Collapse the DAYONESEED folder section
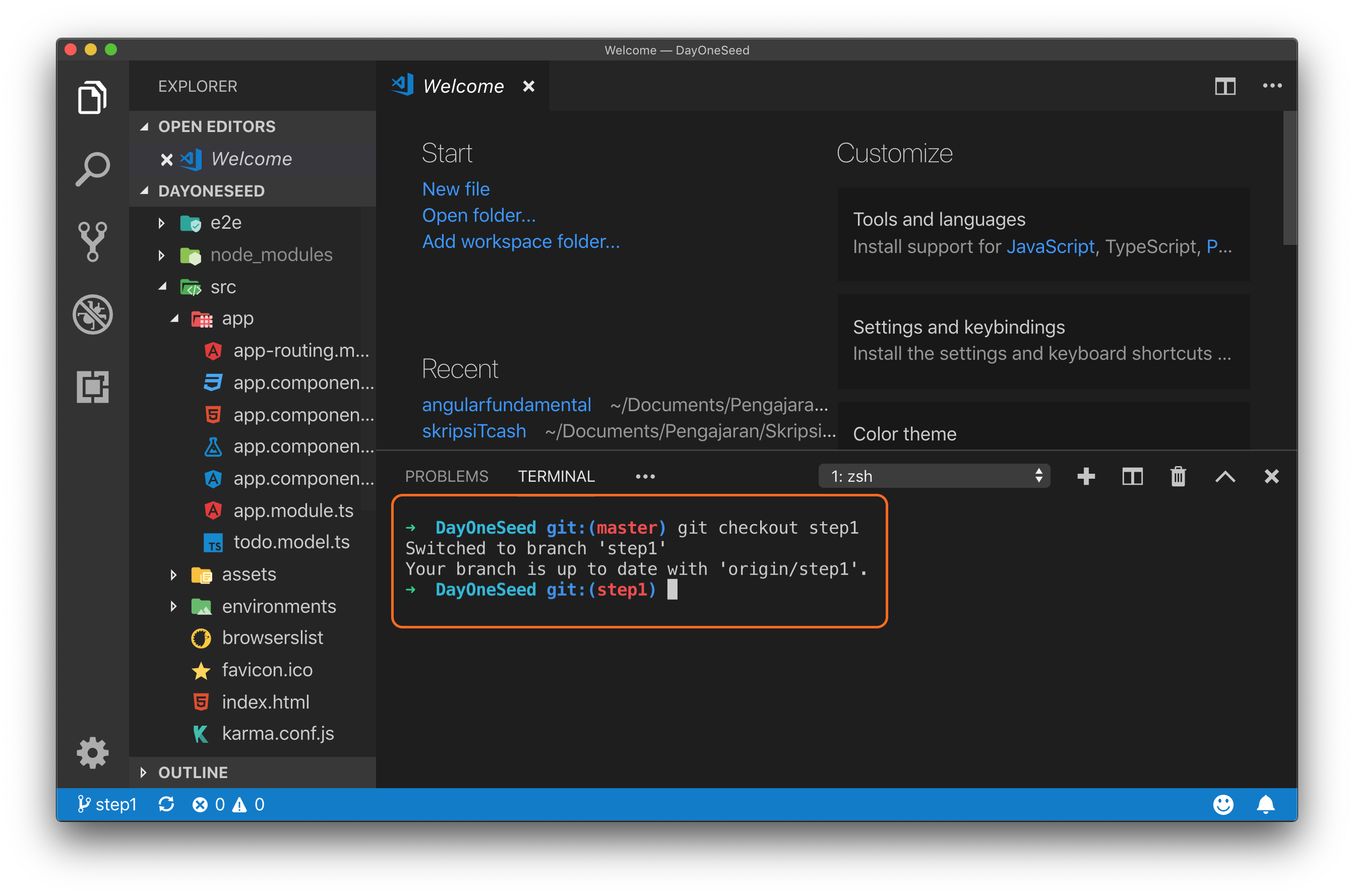The width and height of the screenshot is (1354, 896). point(145,191)
